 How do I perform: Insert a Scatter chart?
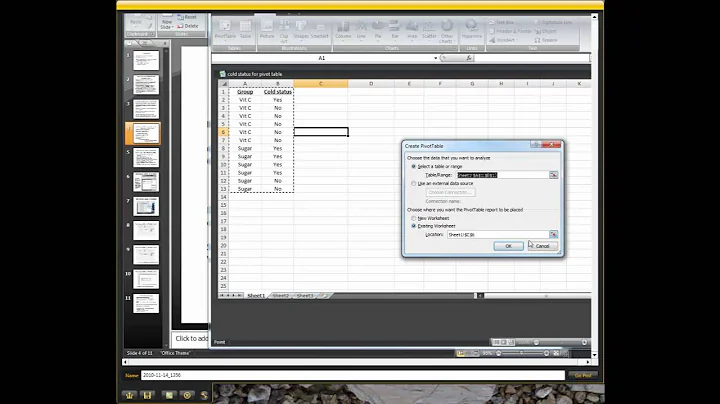click(429, 30)
